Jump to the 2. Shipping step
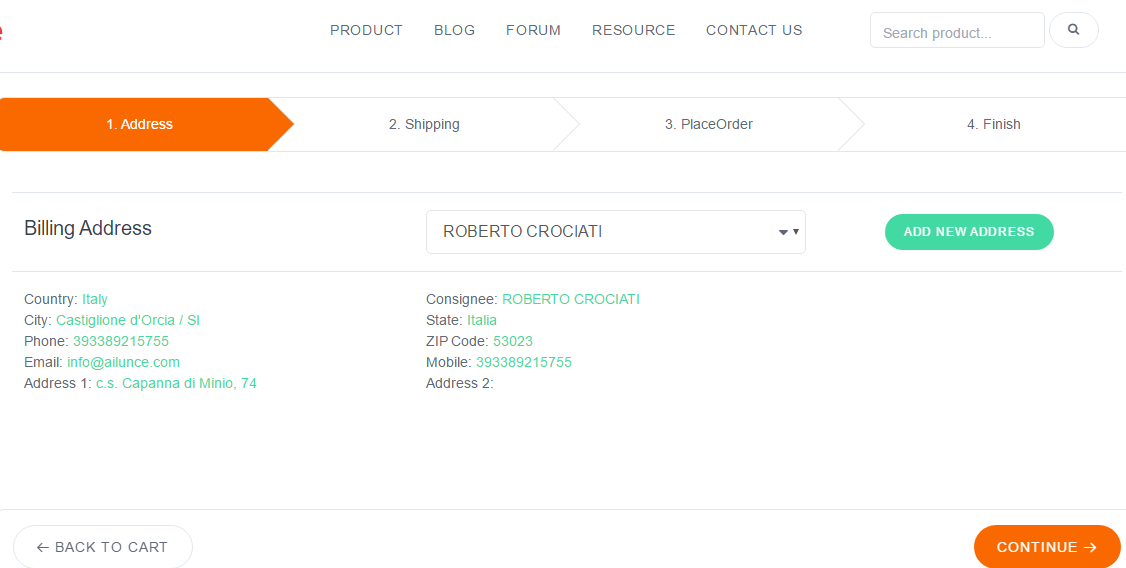This screenshot has width=1126, height=568. 424,125
